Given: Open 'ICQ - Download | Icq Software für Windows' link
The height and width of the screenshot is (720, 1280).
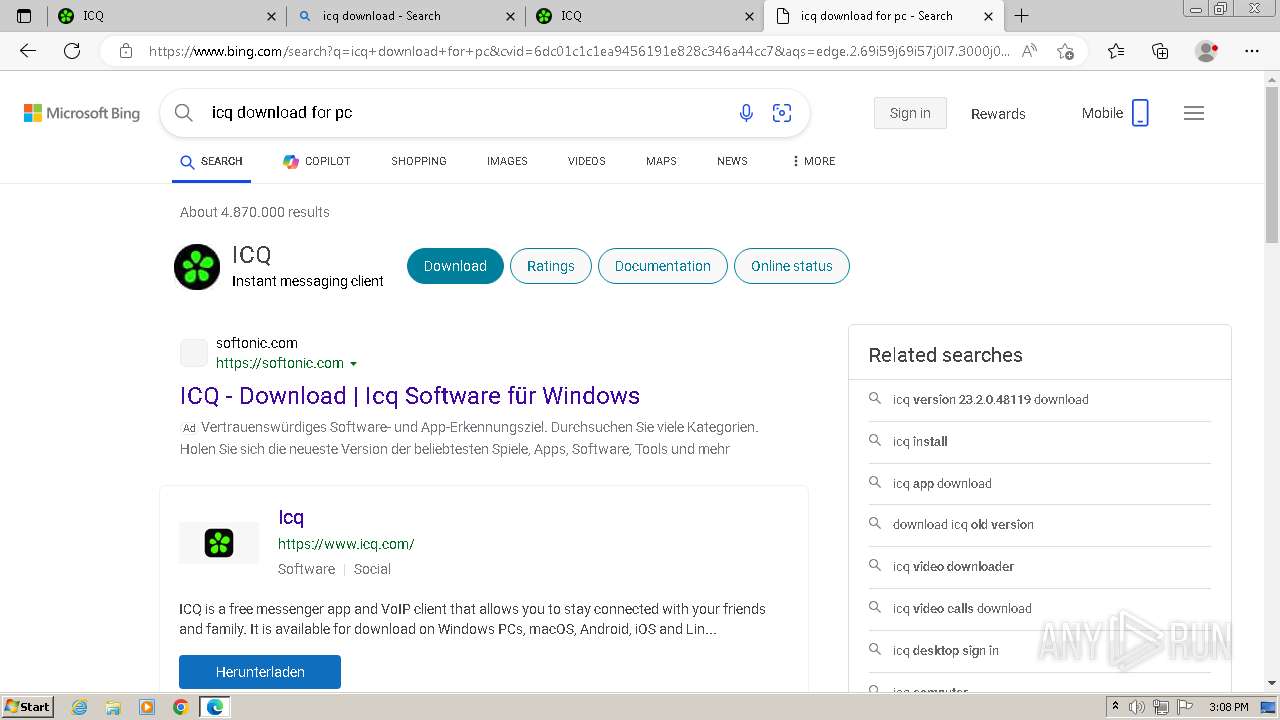Looking at the screenshot, I should 410,396.
